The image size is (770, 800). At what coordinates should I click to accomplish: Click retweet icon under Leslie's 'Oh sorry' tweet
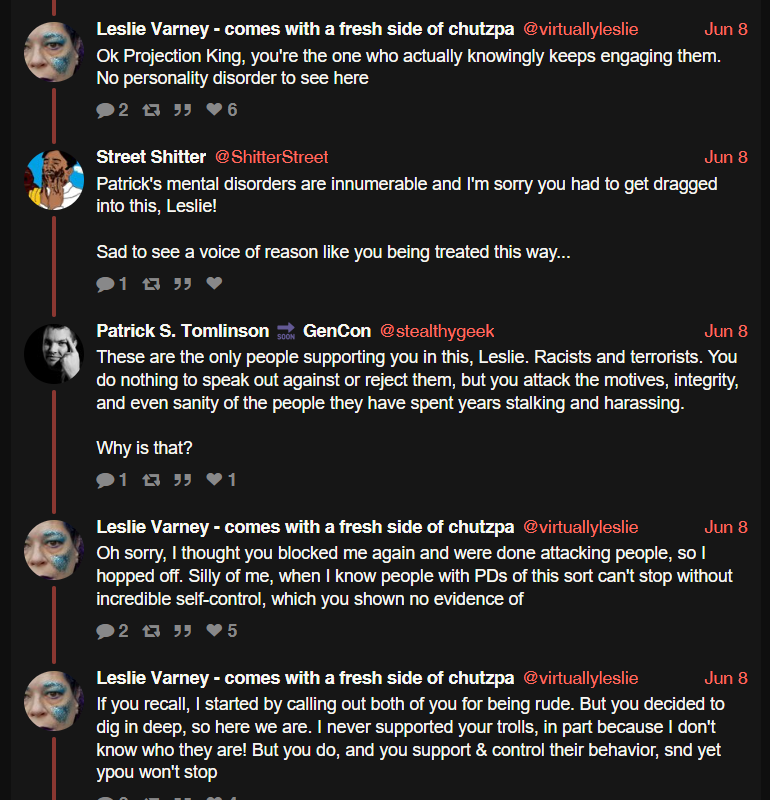[x=151, y=631]
